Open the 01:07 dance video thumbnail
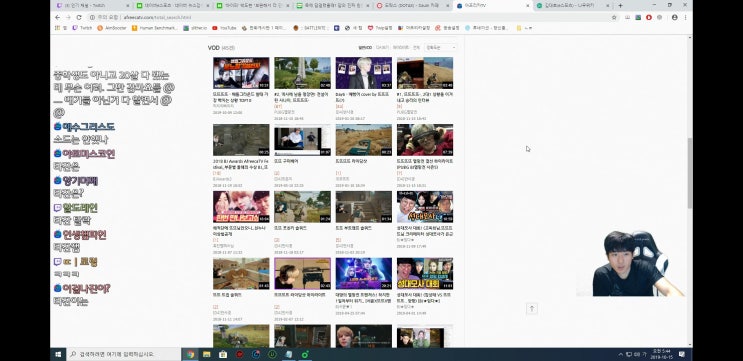The height and width of the screenshot is (361, 743). coord(302,140)
